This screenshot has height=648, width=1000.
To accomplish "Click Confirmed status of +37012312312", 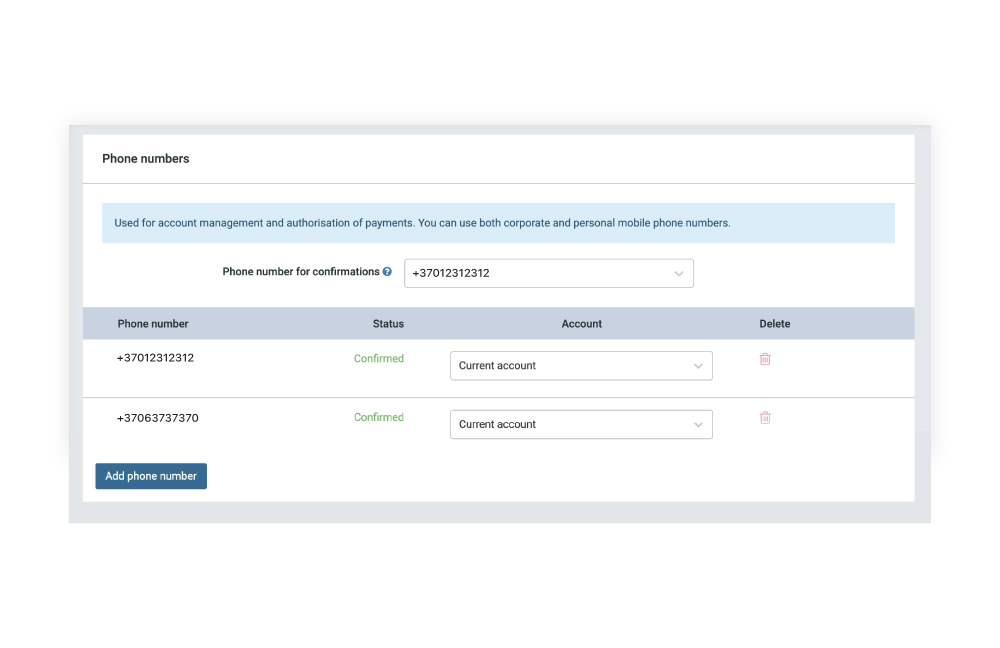I will (379, 359).
